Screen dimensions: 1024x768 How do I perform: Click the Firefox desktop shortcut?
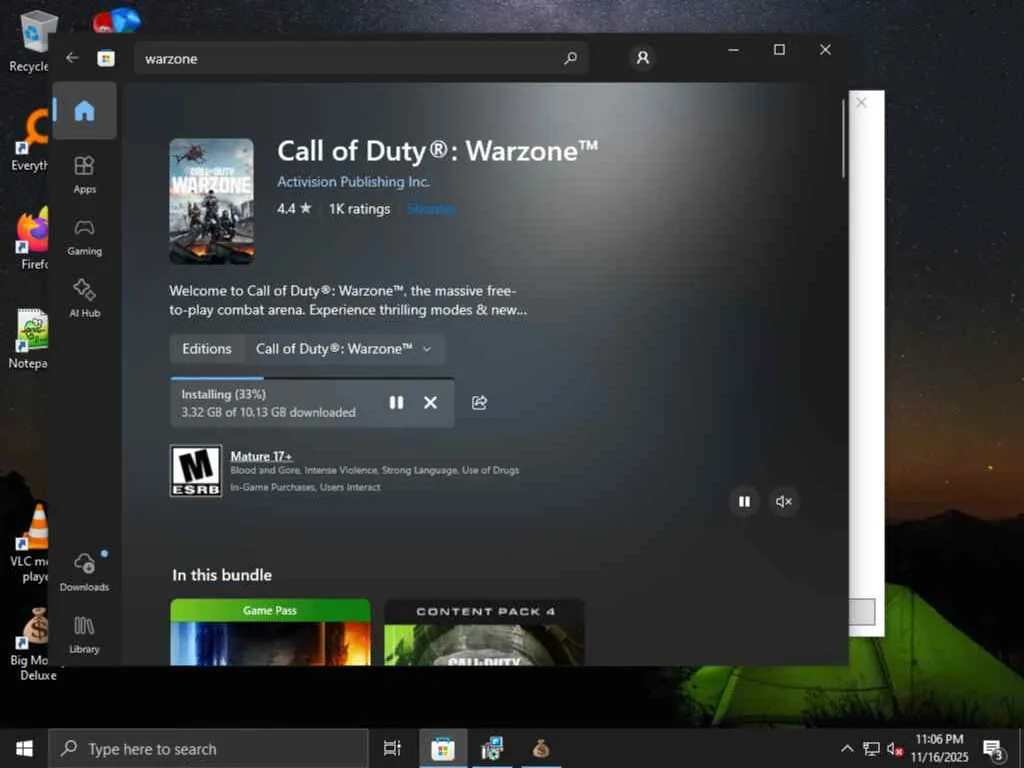(x=33, y=239)
